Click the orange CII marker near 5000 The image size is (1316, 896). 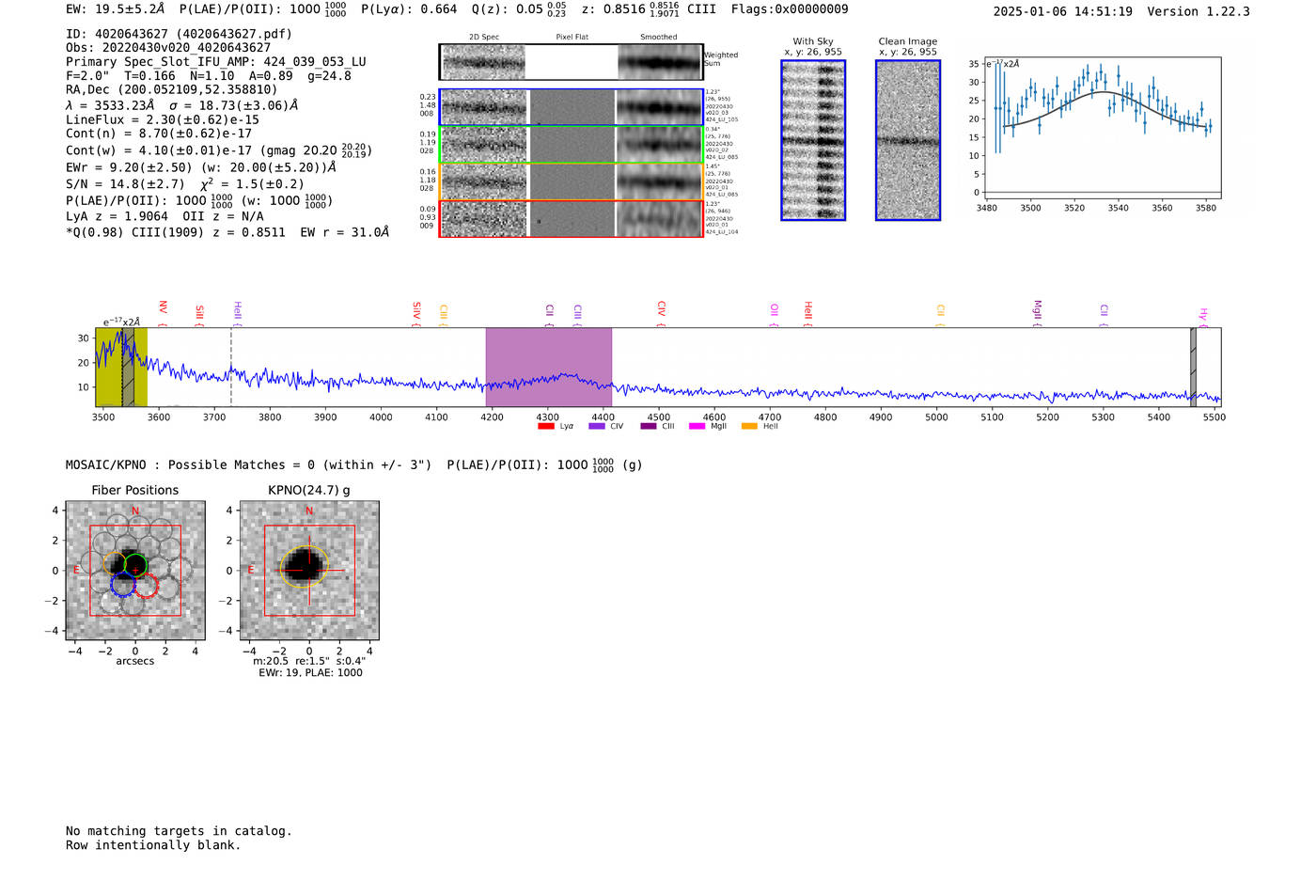(940, 310)
